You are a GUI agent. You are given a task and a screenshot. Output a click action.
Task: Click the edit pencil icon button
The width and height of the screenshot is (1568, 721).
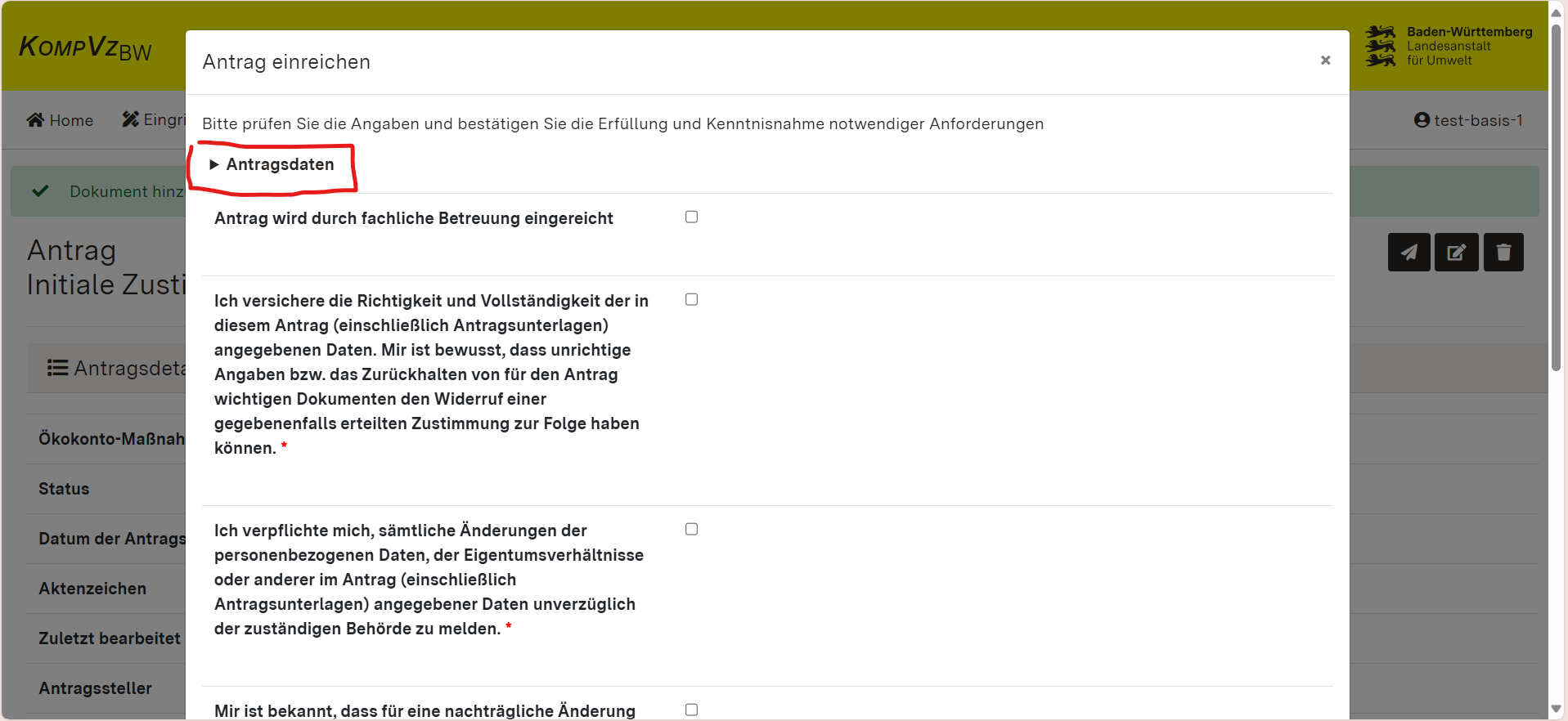pos(1456,253)
